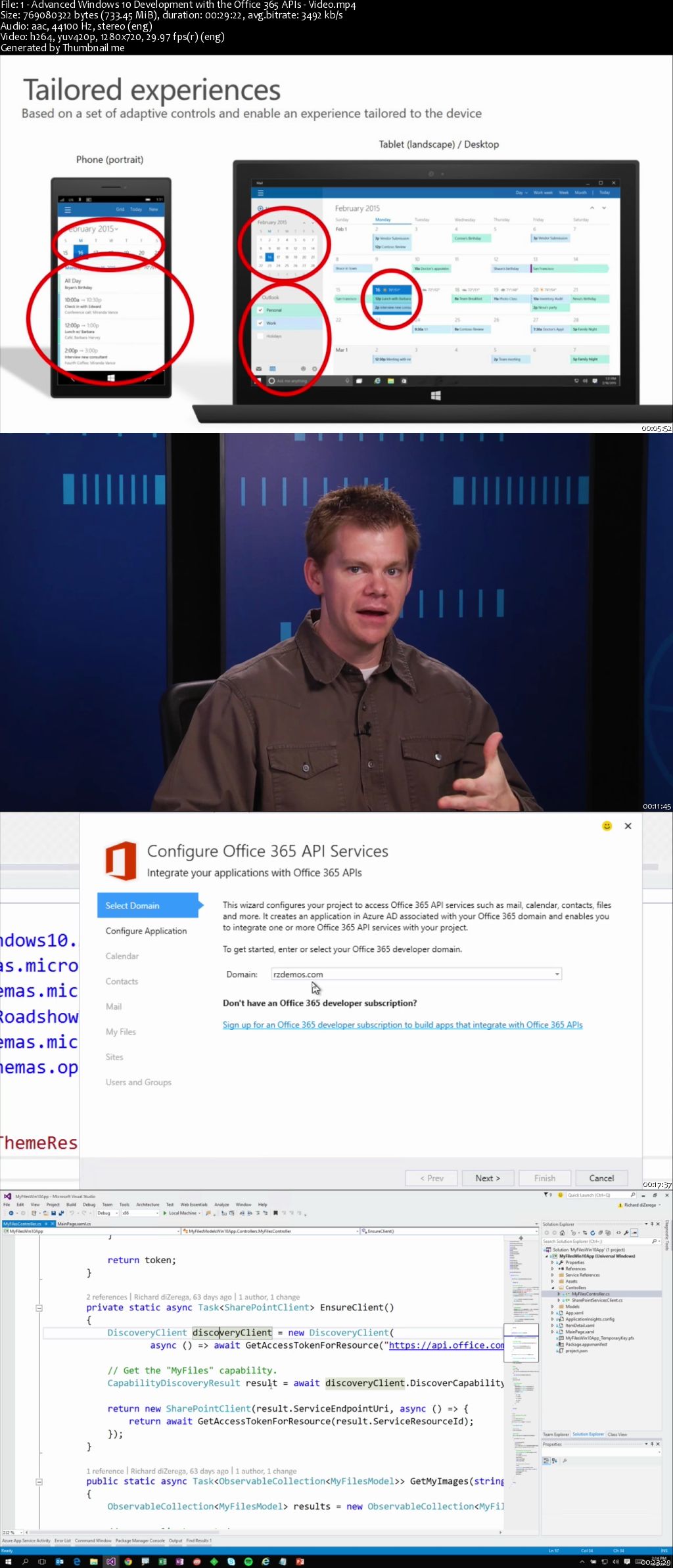Open Excel from the taskbar
Image resolution: width=673 pixels, height=1568 pixels.
(x=162, y=1561)
